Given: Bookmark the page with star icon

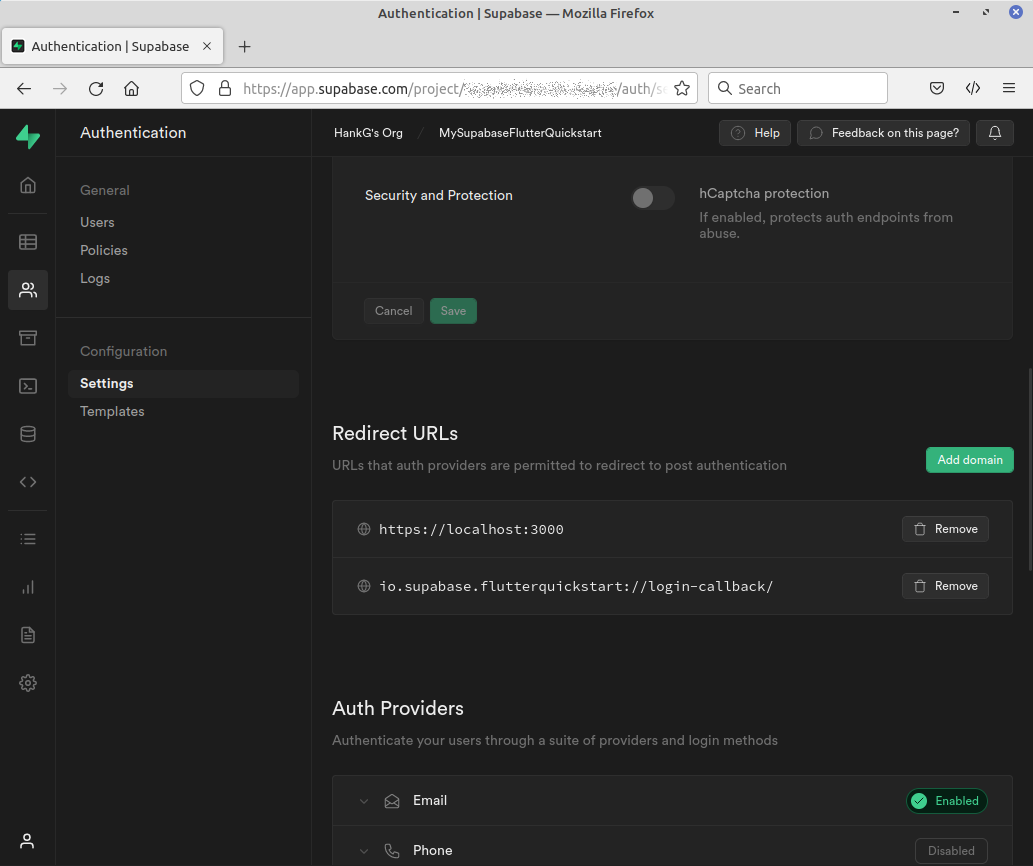Looking at the screenshot, I should pyautogui.click(x=682, y=88).
